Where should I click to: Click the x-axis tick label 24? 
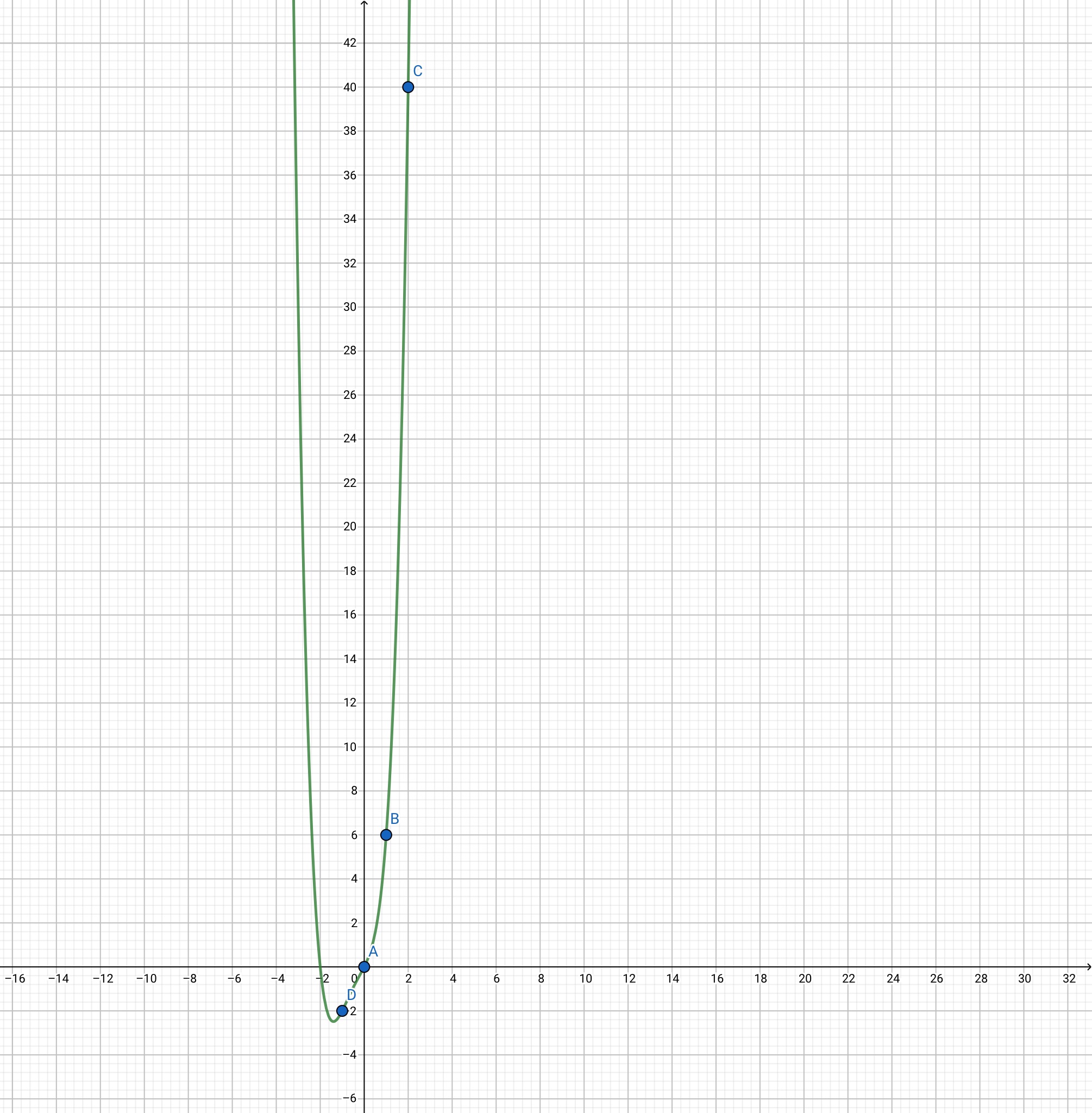[x=893, y=979]
